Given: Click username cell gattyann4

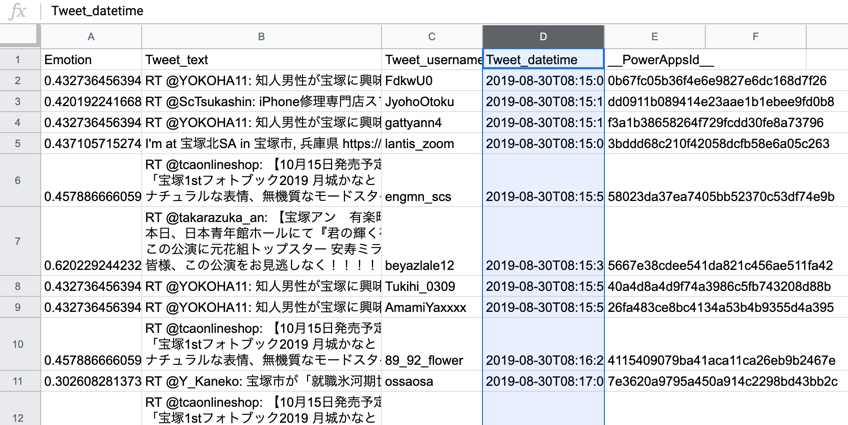Looking at the screenshot, I should [x=432, y=123].
